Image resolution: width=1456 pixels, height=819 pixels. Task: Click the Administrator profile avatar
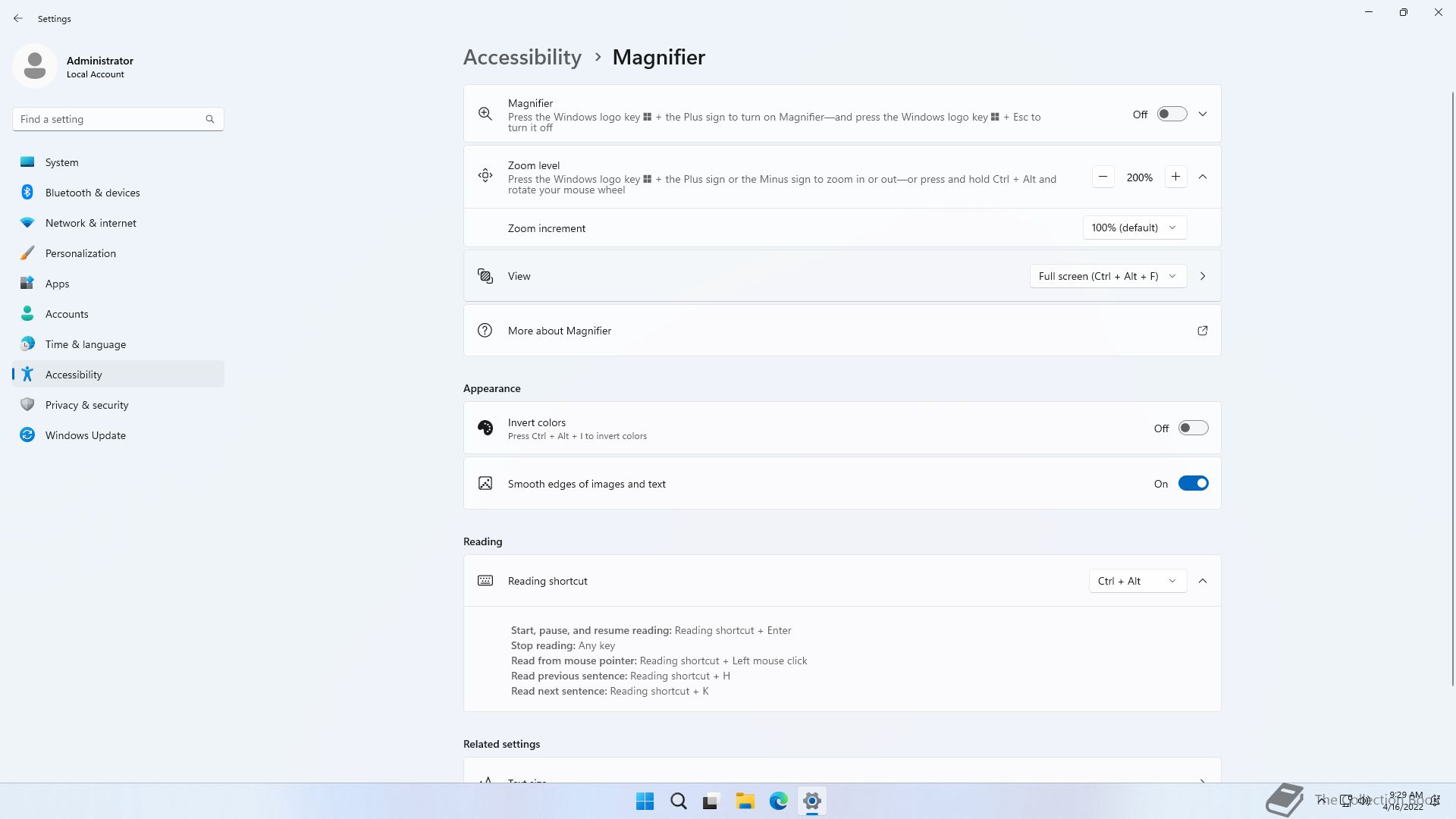(35, 66)
